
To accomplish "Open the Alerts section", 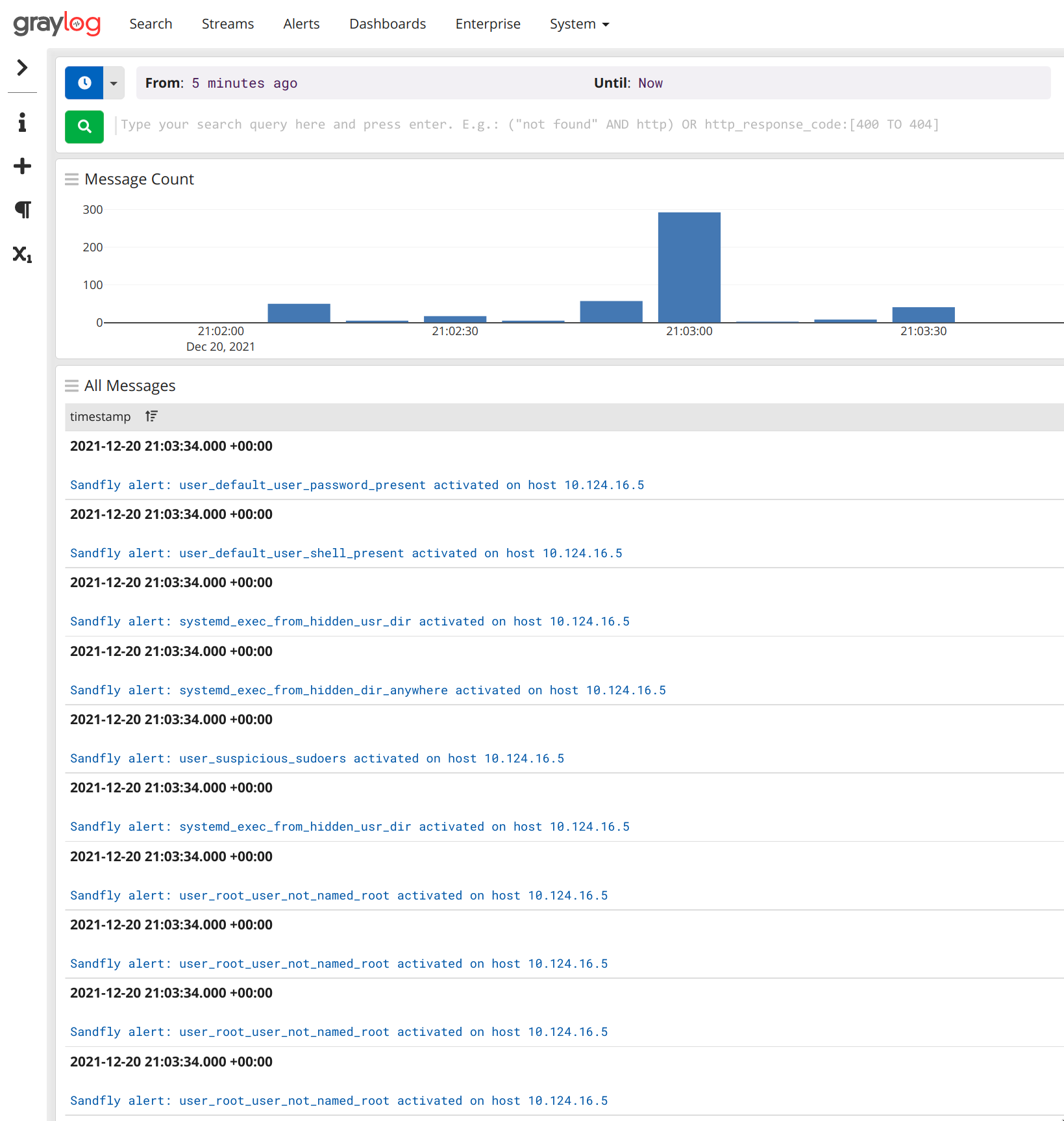I will (301, 24).
